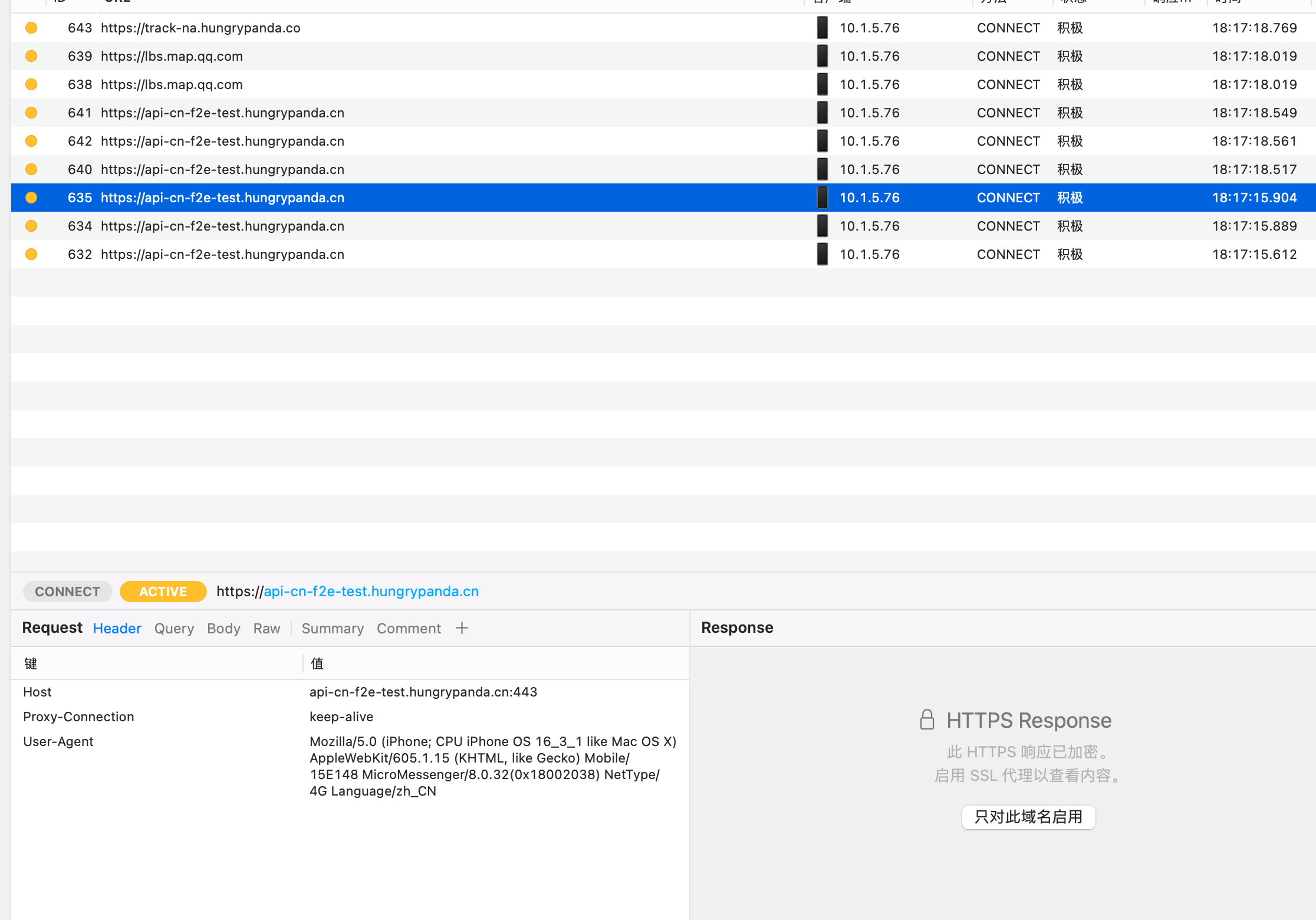Switch to the Query tab
The width and height of the screenshot is (1316, 920).
pyautogui.click(x=174, y=628)
